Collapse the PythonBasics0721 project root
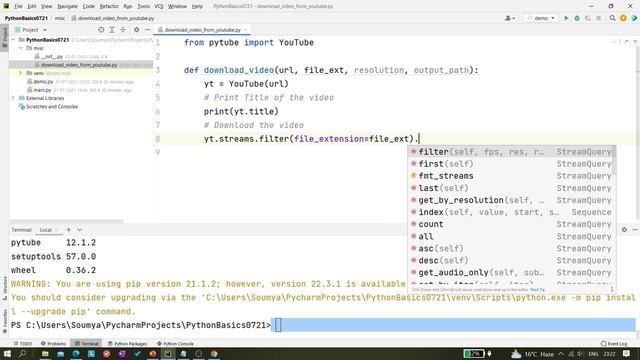The width and height of the screenshot is (640, 360). click(14, 40)
